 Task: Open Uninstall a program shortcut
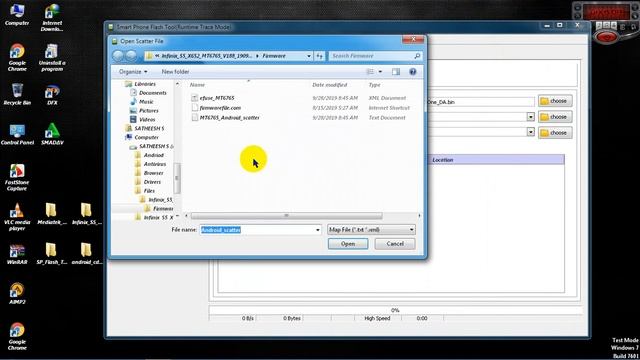point(52,57)
